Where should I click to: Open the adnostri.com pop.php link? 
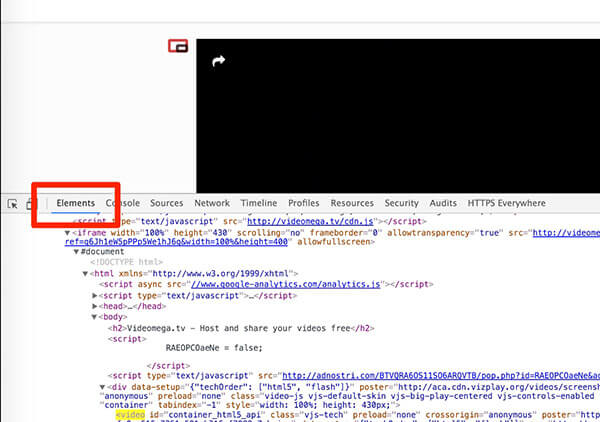coord(441,376)
